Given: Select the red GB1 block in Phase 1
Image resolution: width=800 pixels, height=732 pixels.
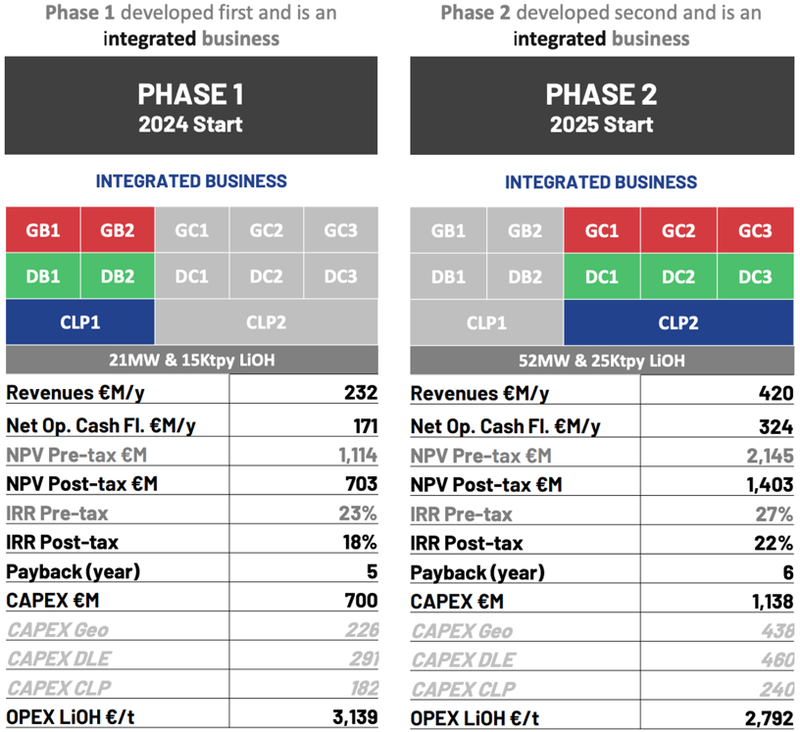Looking at the screenshot, I should point(43,230).
